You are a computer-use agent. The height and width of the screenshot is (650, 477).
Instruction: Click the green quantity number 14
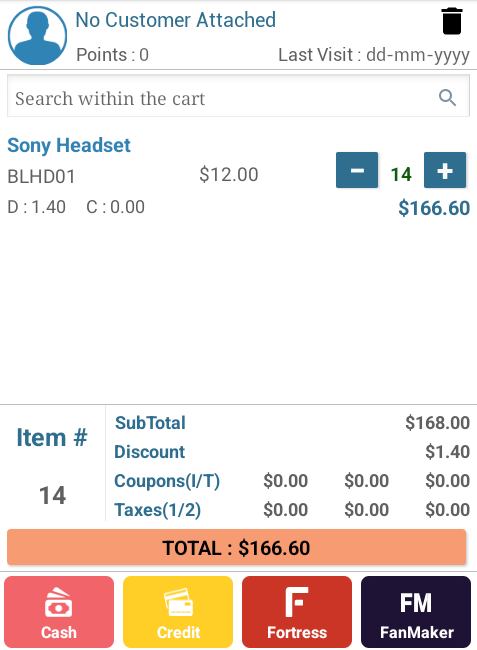[401, 175]
